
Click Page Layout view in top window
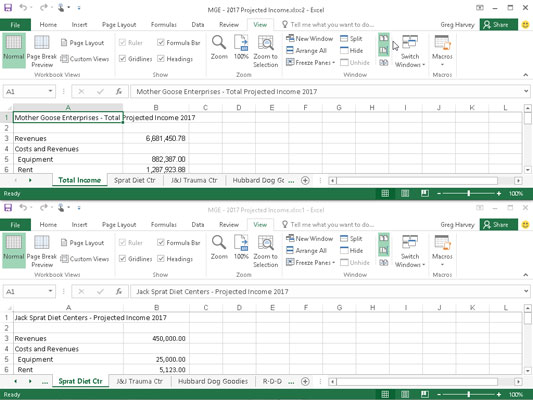[82, 43]
